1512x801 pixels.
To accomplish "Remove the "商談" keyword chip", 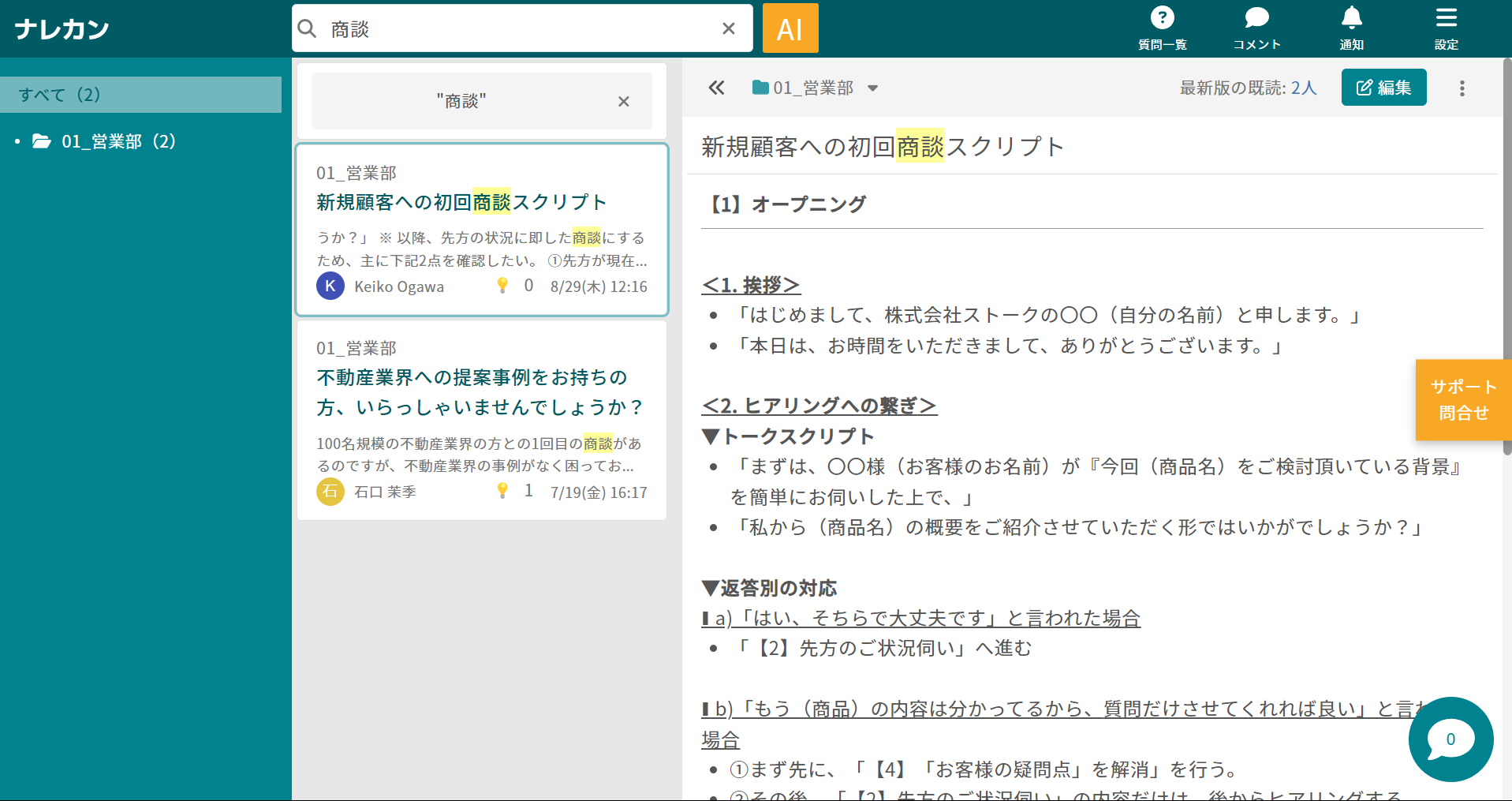I will click(x=623, y=101).
